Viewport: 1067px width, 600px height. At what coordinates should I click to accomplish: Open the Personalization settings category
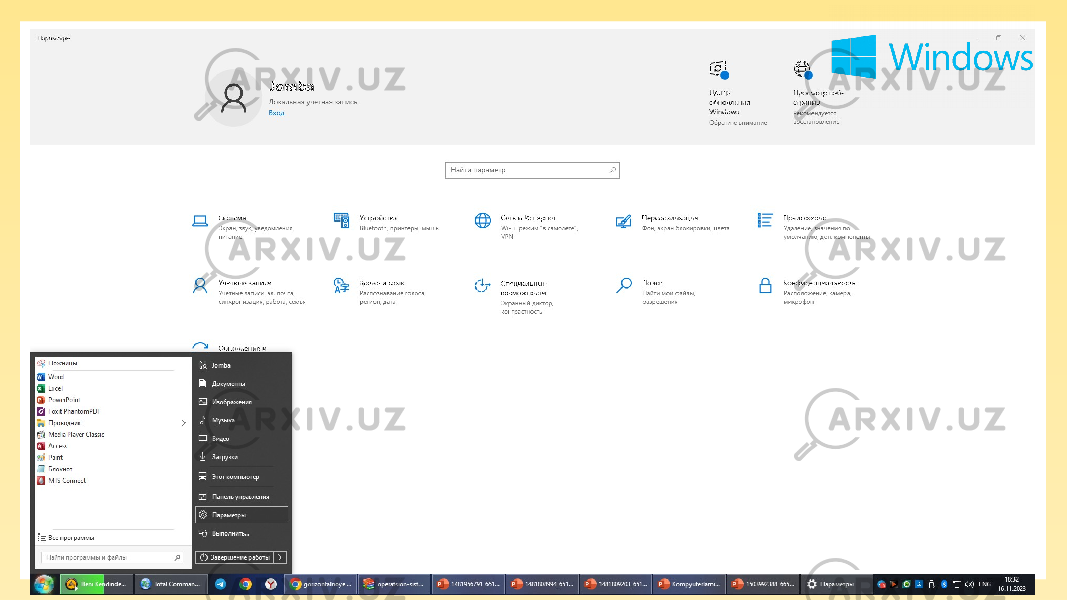(x=672, y=222)
